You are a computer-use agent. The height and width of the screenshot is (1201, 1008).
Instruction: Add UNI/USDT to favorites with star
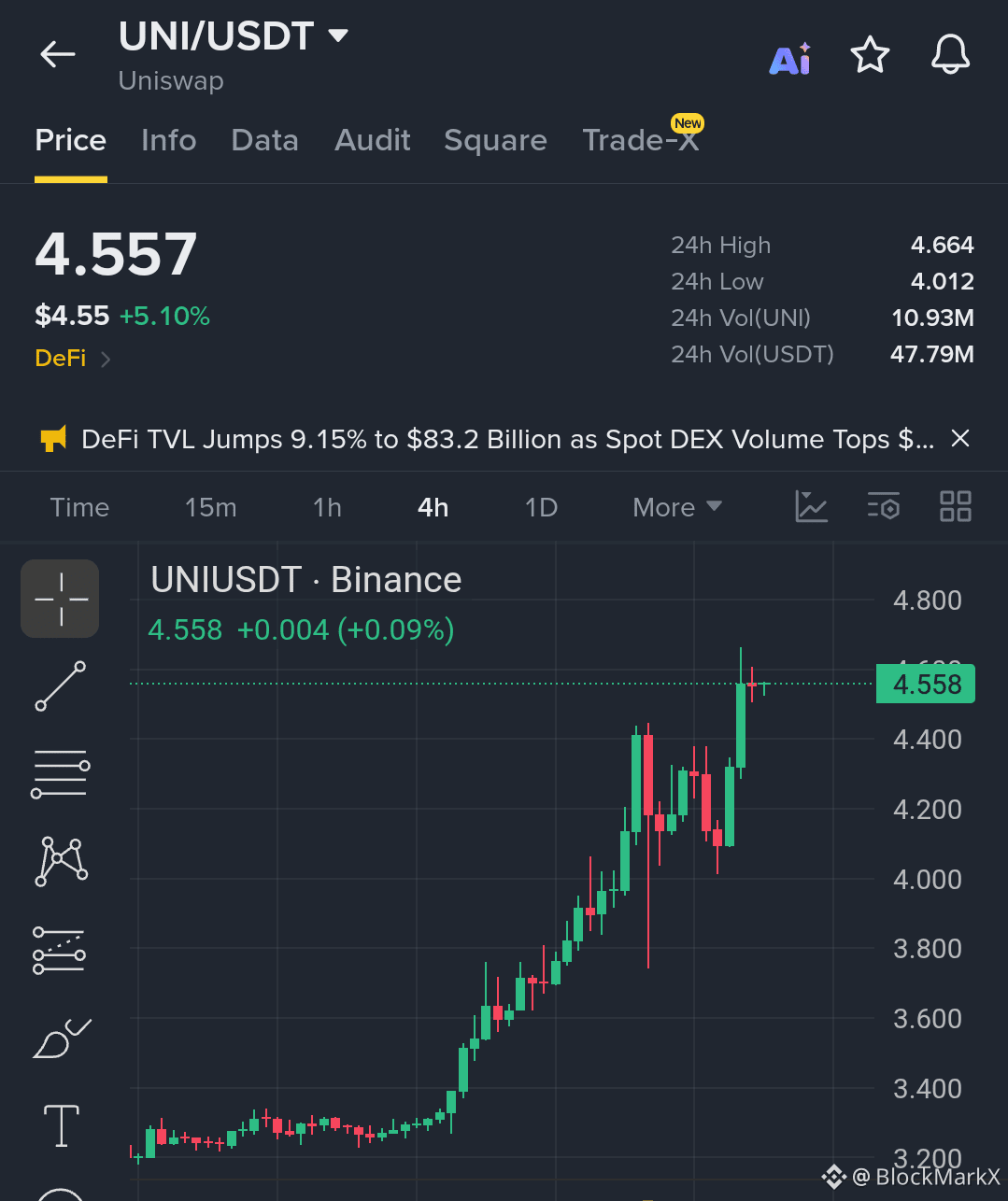point(870,55)
